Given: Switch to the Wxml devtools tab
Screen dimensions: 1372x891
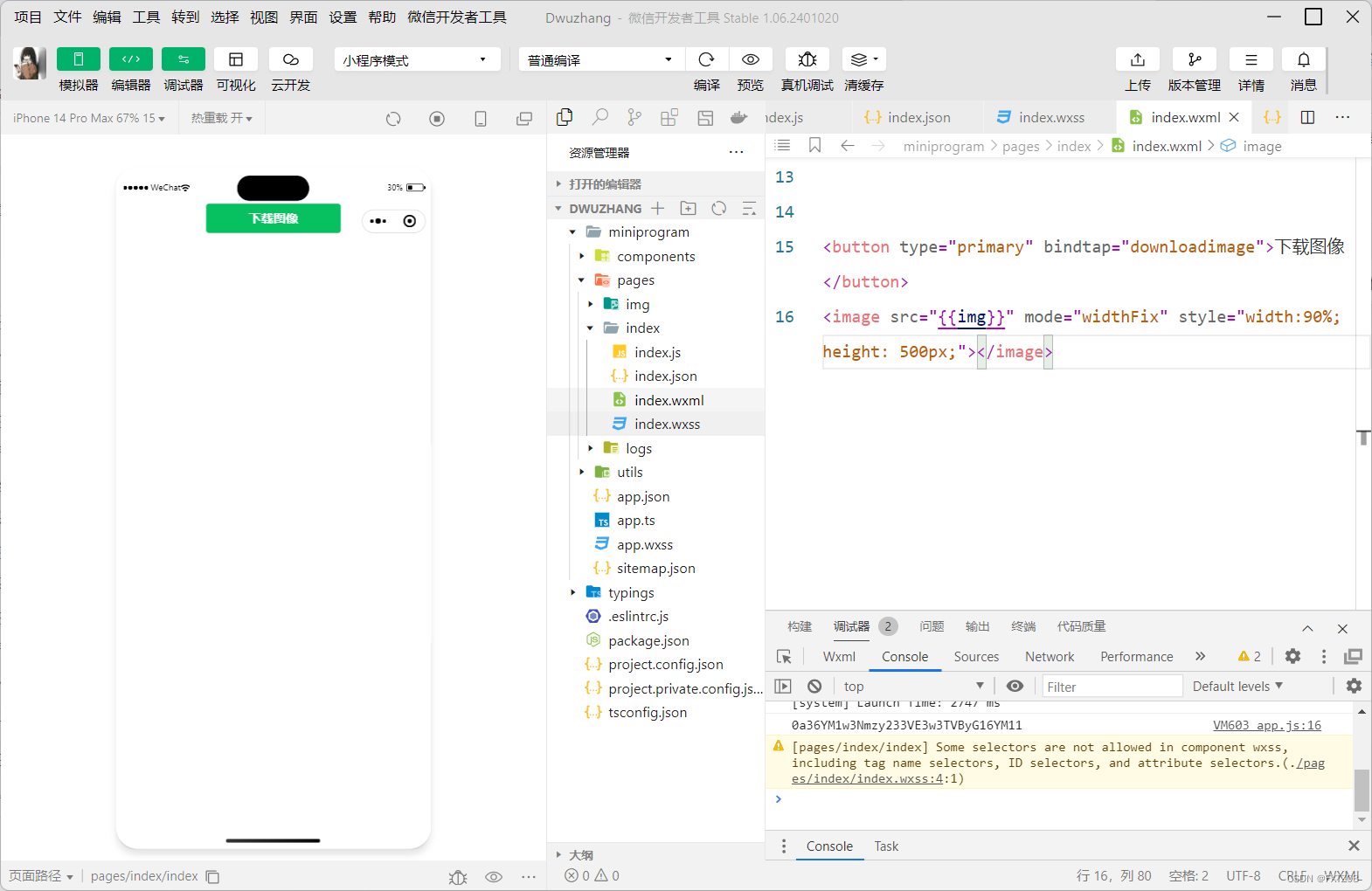Looking at the screenshot, I should [839, 657].
